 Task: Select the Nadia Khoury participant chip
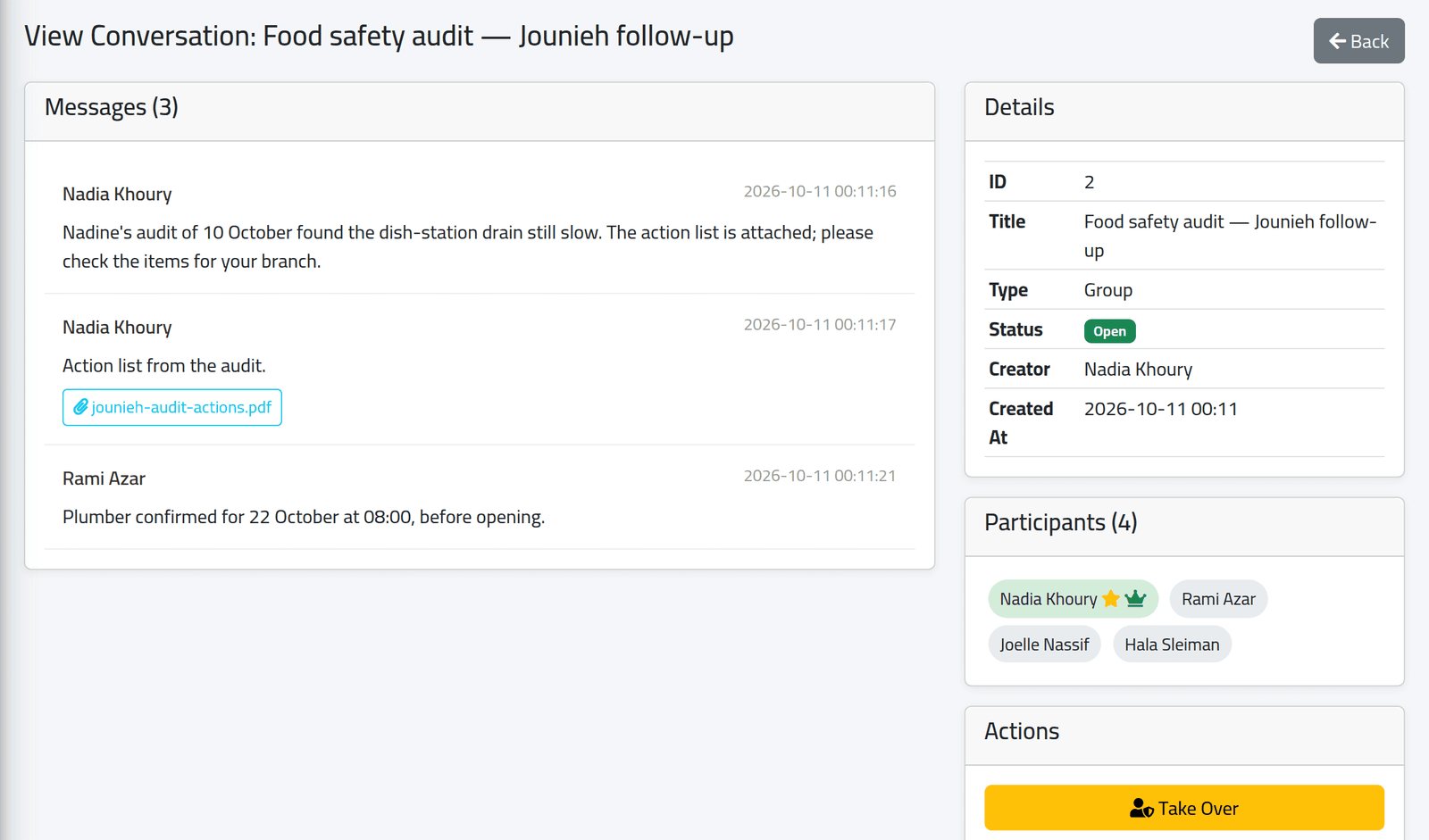point(1073,599)
